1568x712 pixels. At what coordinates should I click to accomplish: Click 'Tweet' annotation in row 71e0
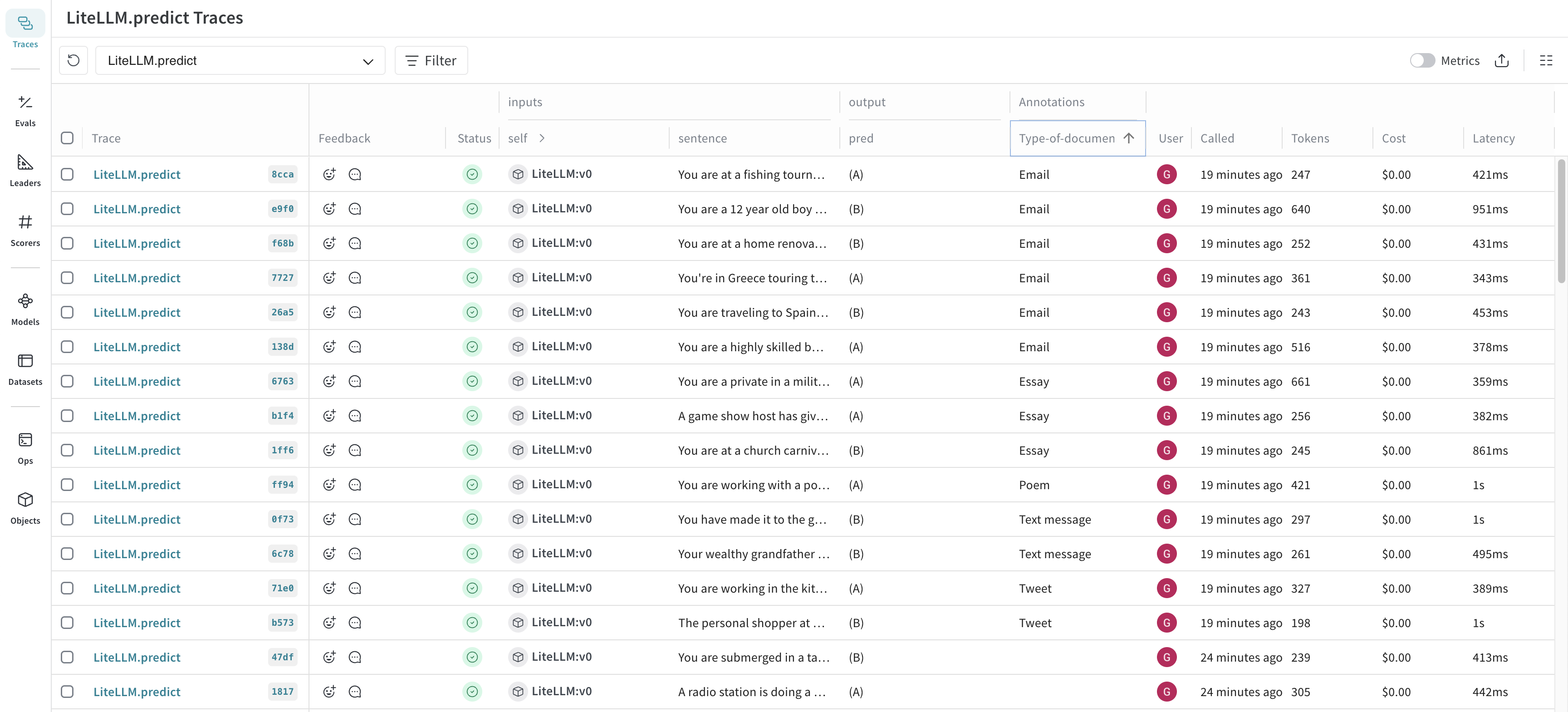1035,589
